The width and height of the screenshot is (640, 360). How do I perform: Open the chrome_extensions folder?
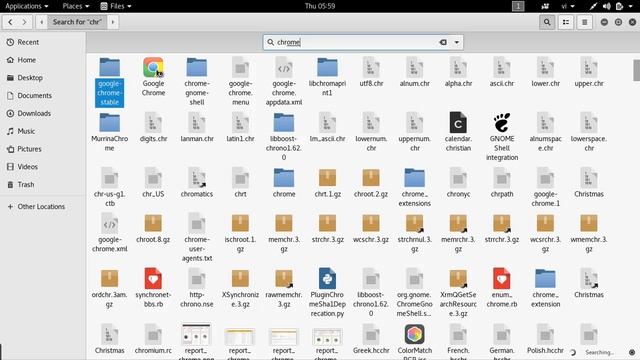coord(414,178)
